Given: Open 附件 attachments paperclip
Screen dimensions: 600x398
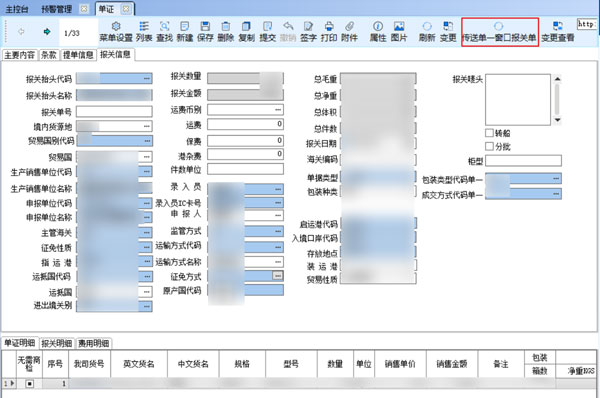Looking at the screenshot, I should point(349,31).
